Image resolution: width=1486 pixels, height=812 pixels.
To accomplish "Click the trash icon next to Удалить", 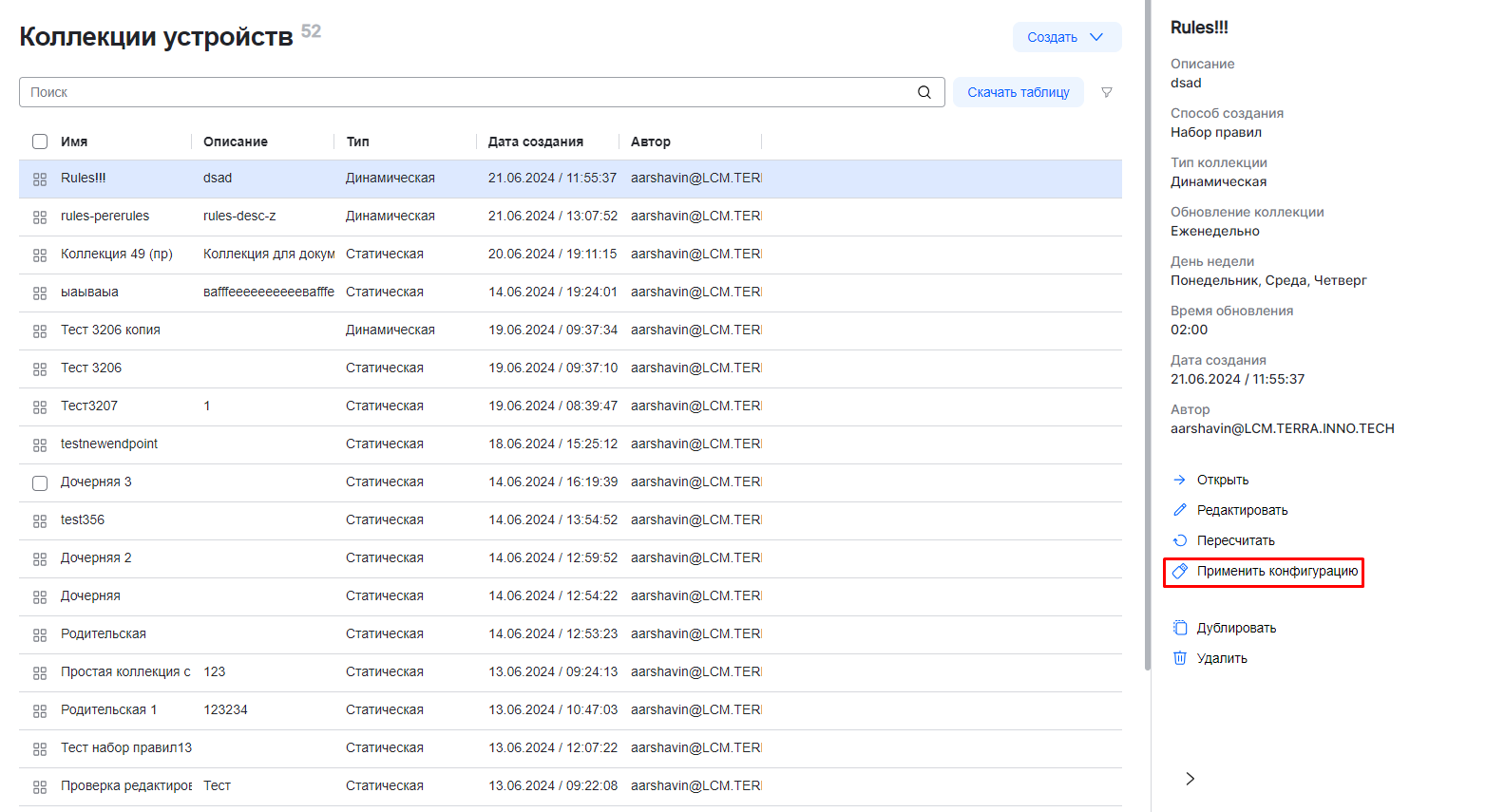I will tap(1180, 658).
